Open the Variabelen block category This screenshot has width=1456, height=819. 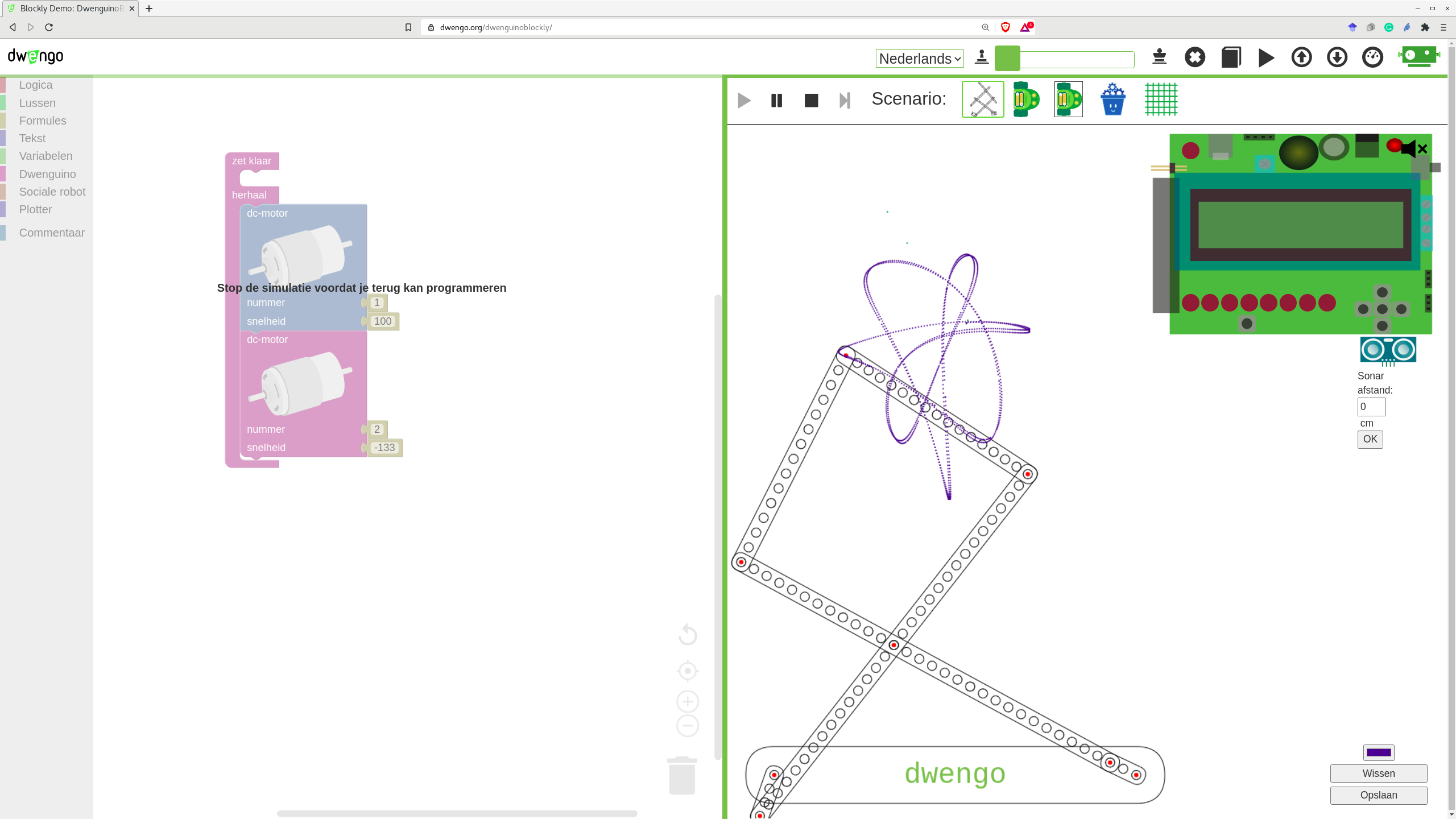[x=45, y=156]
